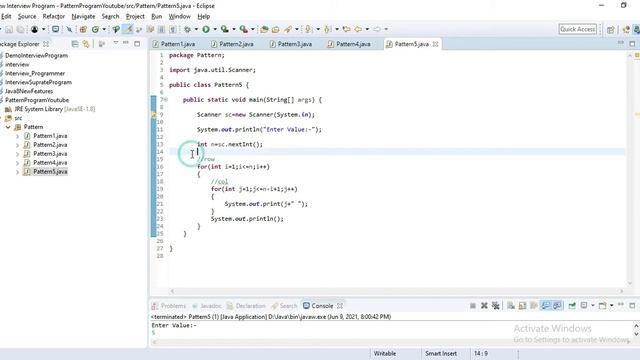Click the Smart Insert status entry
The height and width of the screenshot is (360, 640).
coord(441,353)
